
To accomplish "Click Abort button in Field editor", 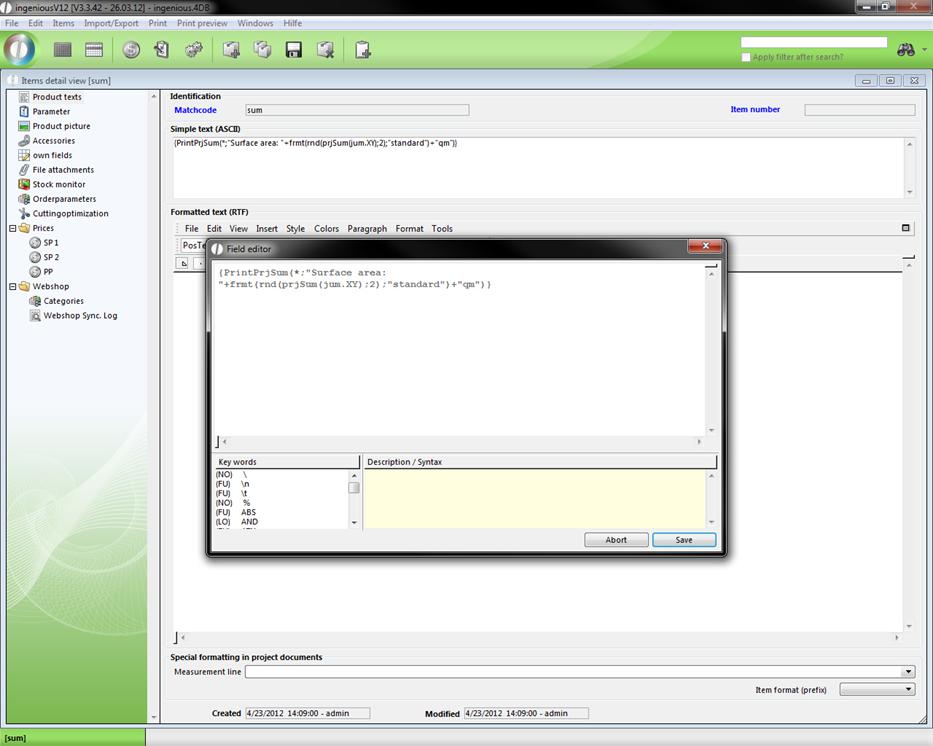I will click(616, 540).
